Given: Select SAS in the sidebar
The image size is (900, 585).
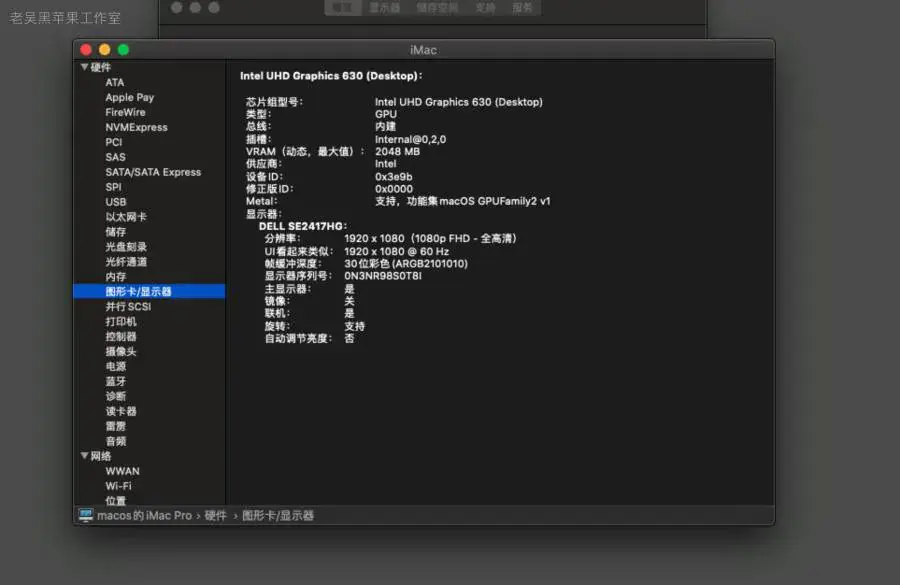Looking at the screenshot, I should pyautogui.click(x=115, y=157).
